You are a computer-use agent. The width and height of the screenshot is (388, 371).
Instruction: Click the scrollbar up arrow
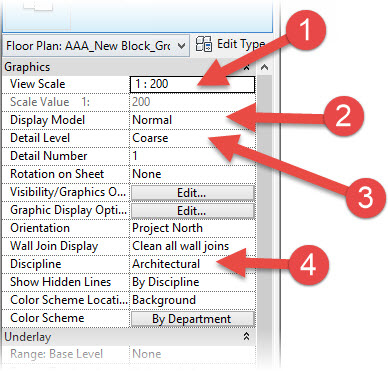click(264, 67)
